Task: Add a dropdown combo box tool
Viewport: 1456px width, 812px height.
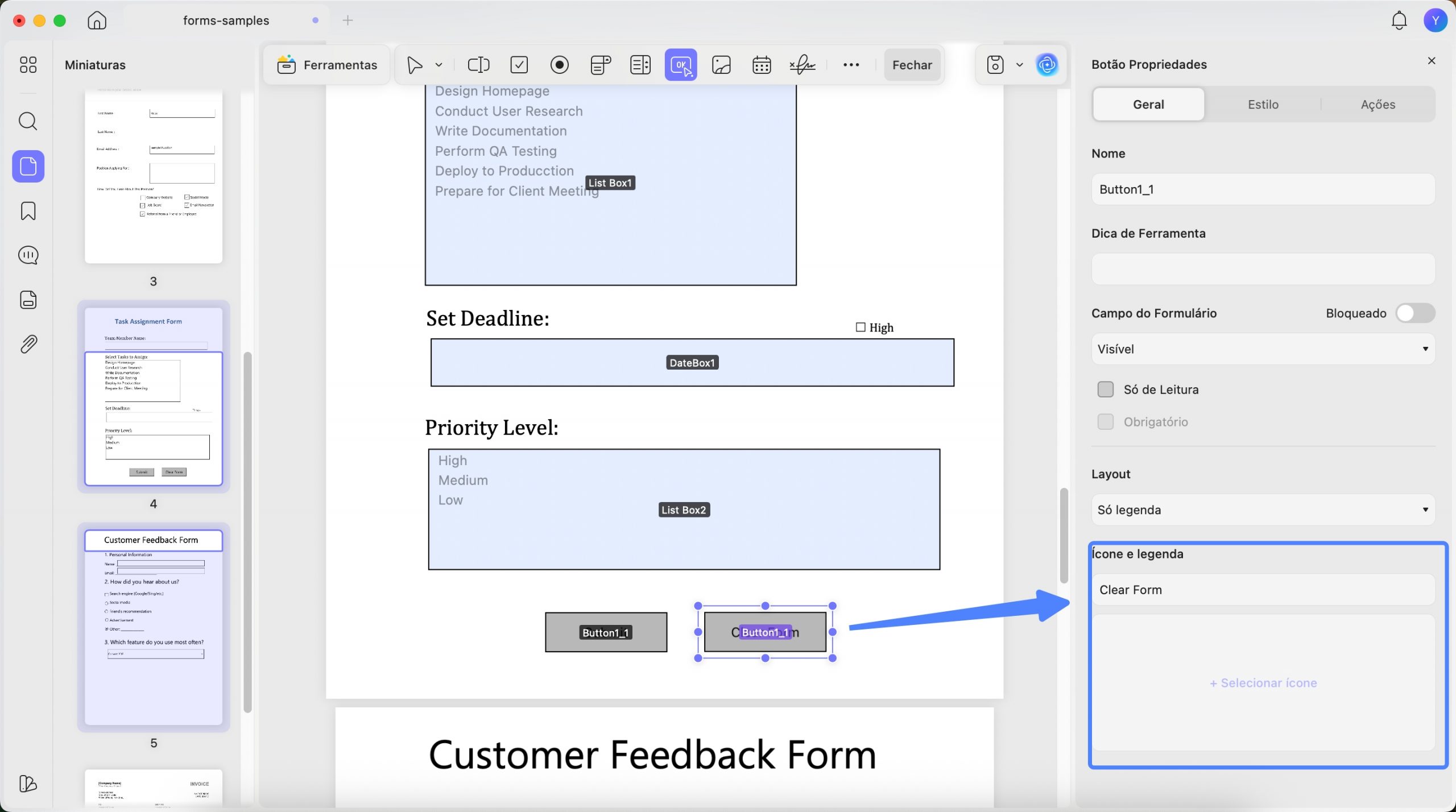Action: click(x=601, y=65)
